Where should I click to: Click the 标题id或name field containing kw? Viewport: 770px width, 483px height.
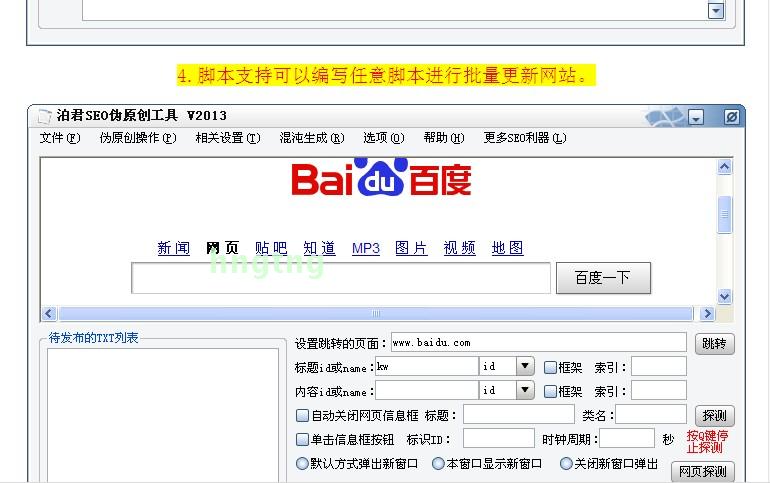[427, 366]
